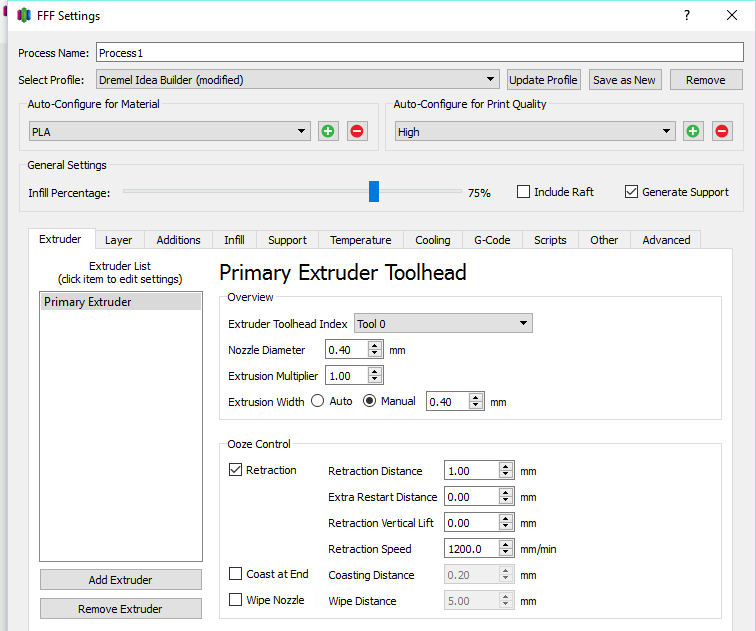Click green add material button next to PLA
The height and width of the screenshot is (631, 756).
click(x=328, y=131)
